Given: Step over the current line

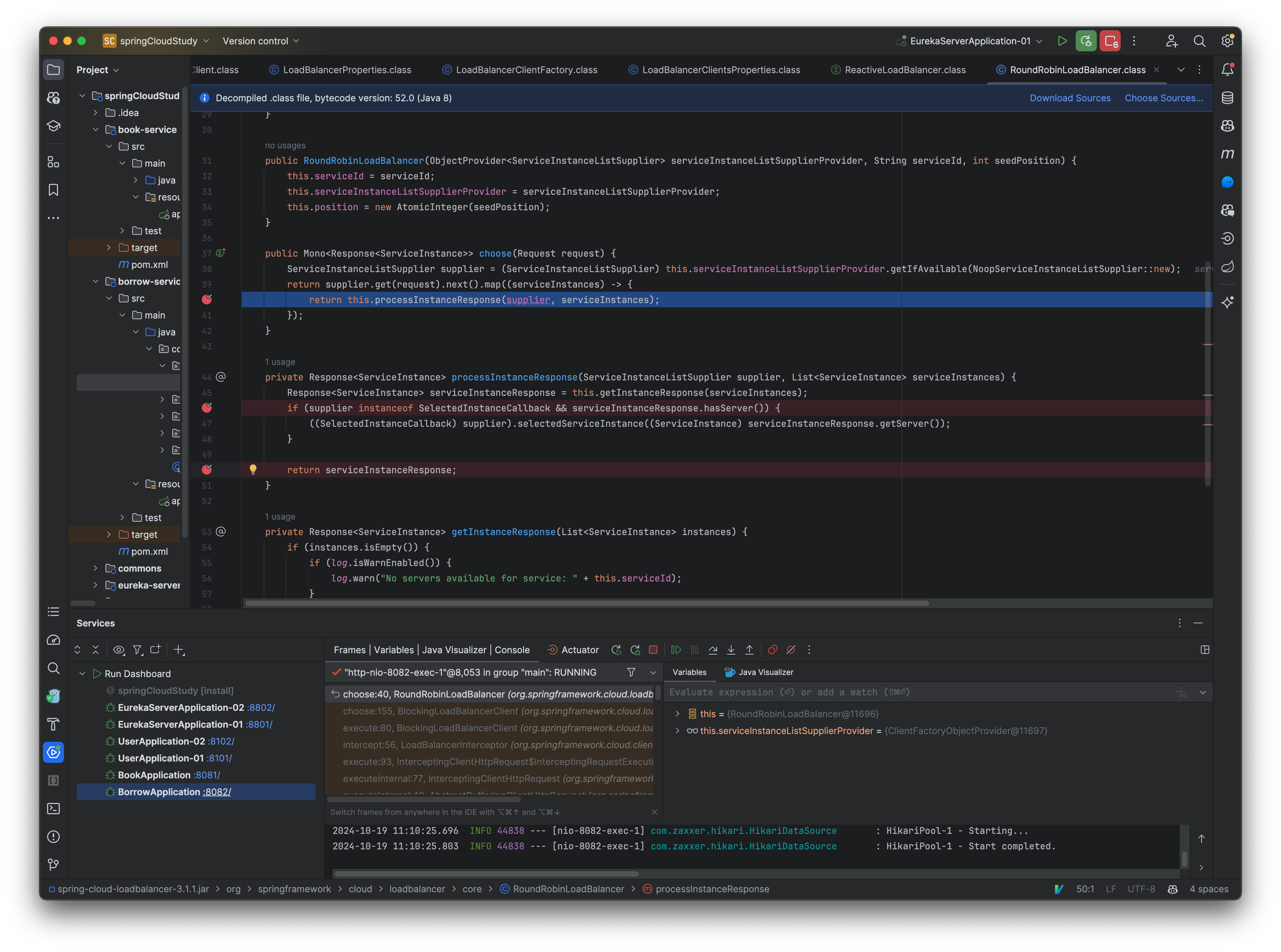Looking at the screenshot, I should click(x=713, y=649).
